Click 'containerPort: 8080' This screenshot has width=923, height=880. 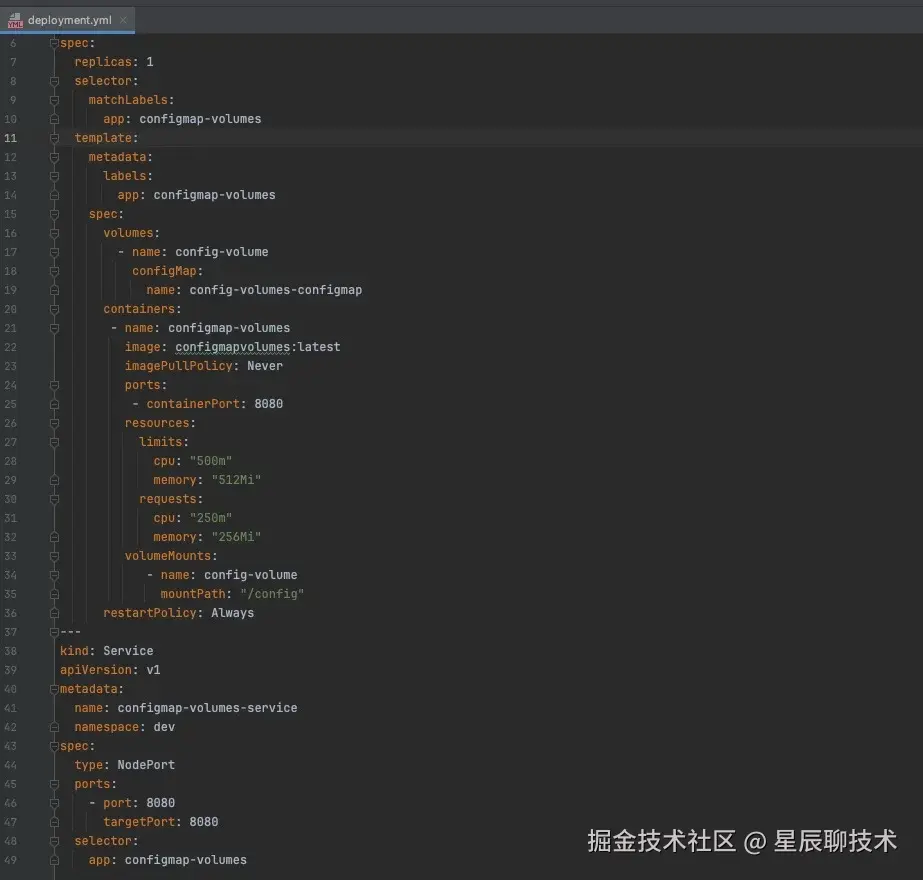(214, 404)
